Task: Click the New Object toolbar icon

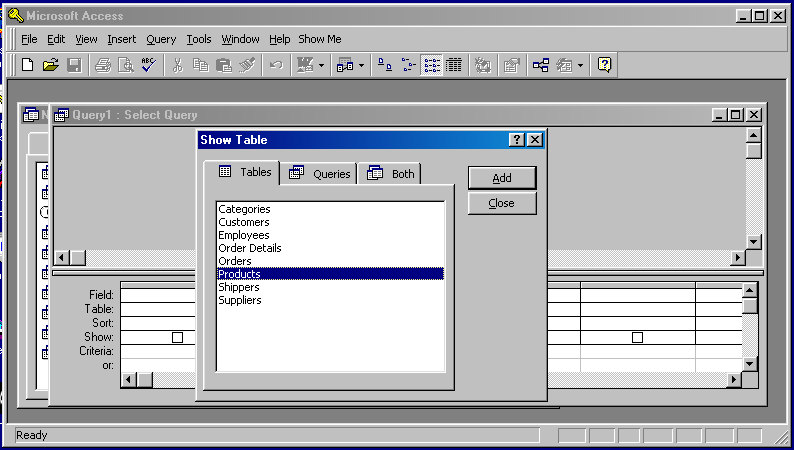Action: click(564, 65)
